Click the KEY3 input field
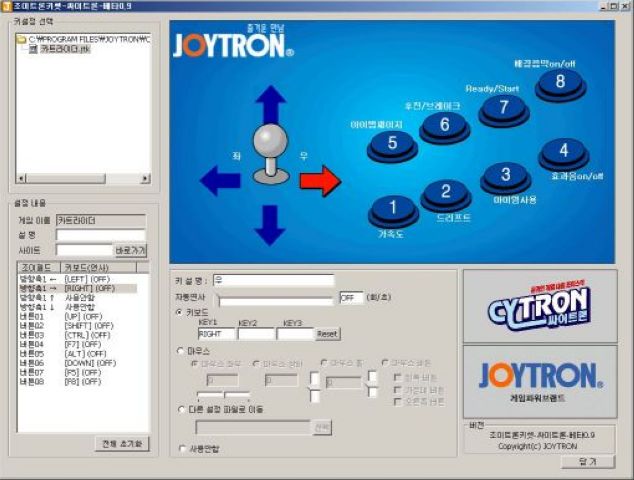 point(295,334)
